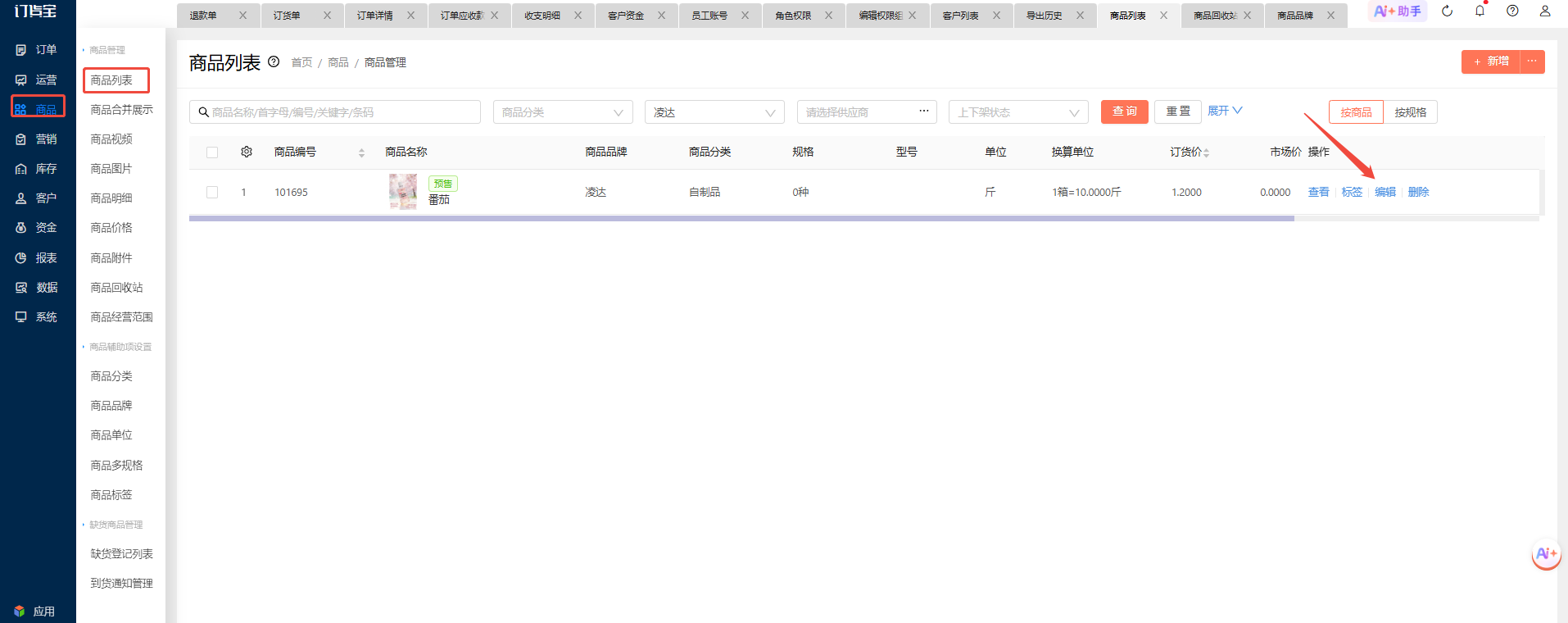Click the refresh icon in top bar
This screenshot has width=1568, height=623.
1448,11
